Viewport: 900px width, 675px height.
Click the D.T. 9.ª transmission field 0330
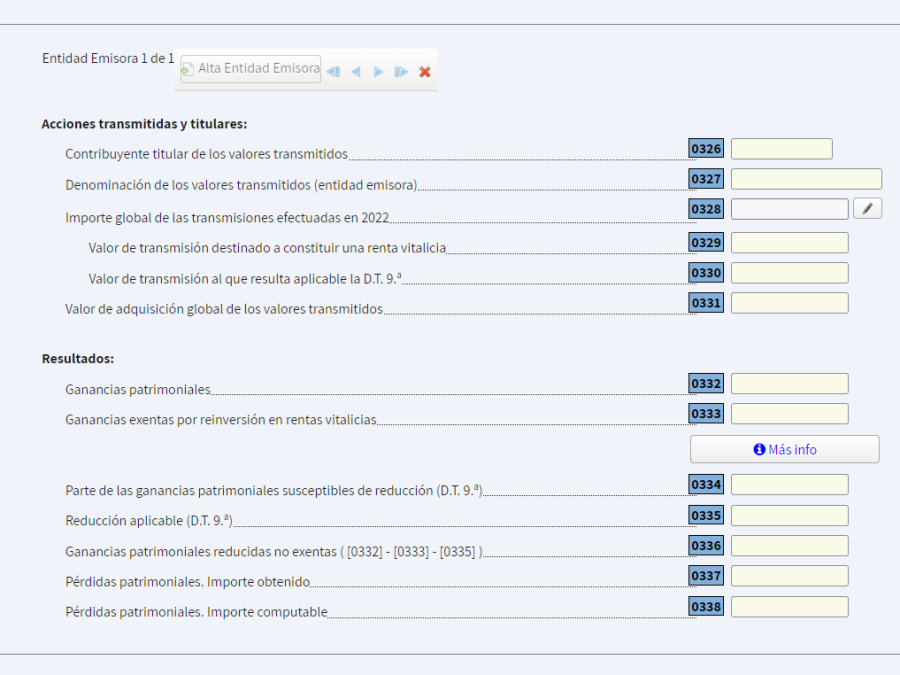(x=789, y=273)
